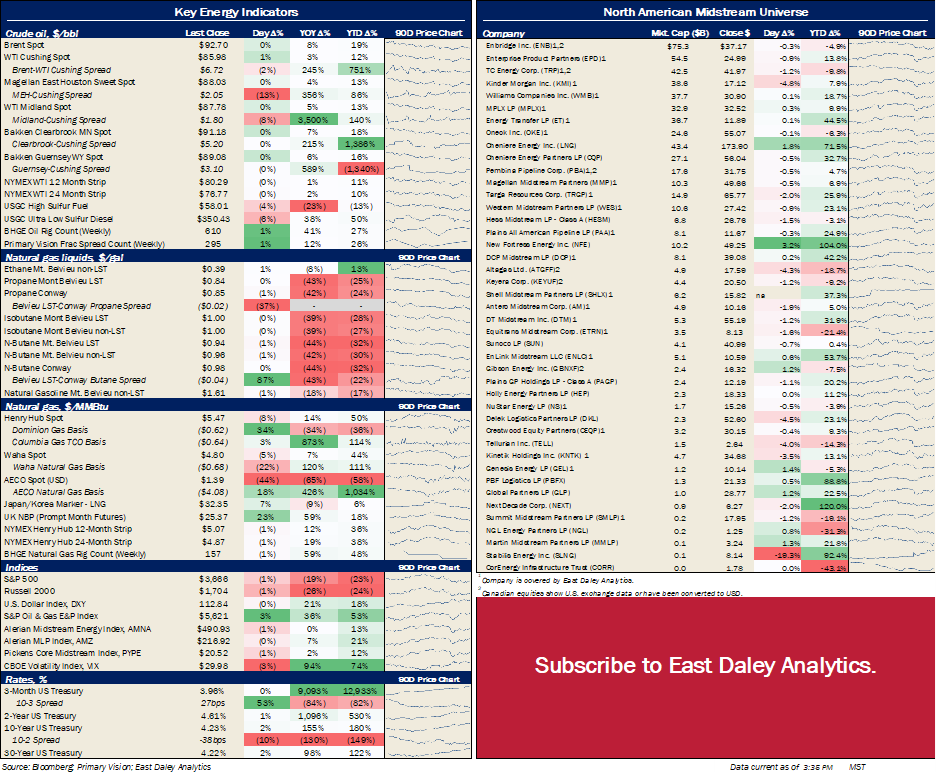This screenshot has width=936, height=773.
Task: Click the '3,500%' YOY cell for Midland-Cushing Spread
Action: tap(313, 120)
